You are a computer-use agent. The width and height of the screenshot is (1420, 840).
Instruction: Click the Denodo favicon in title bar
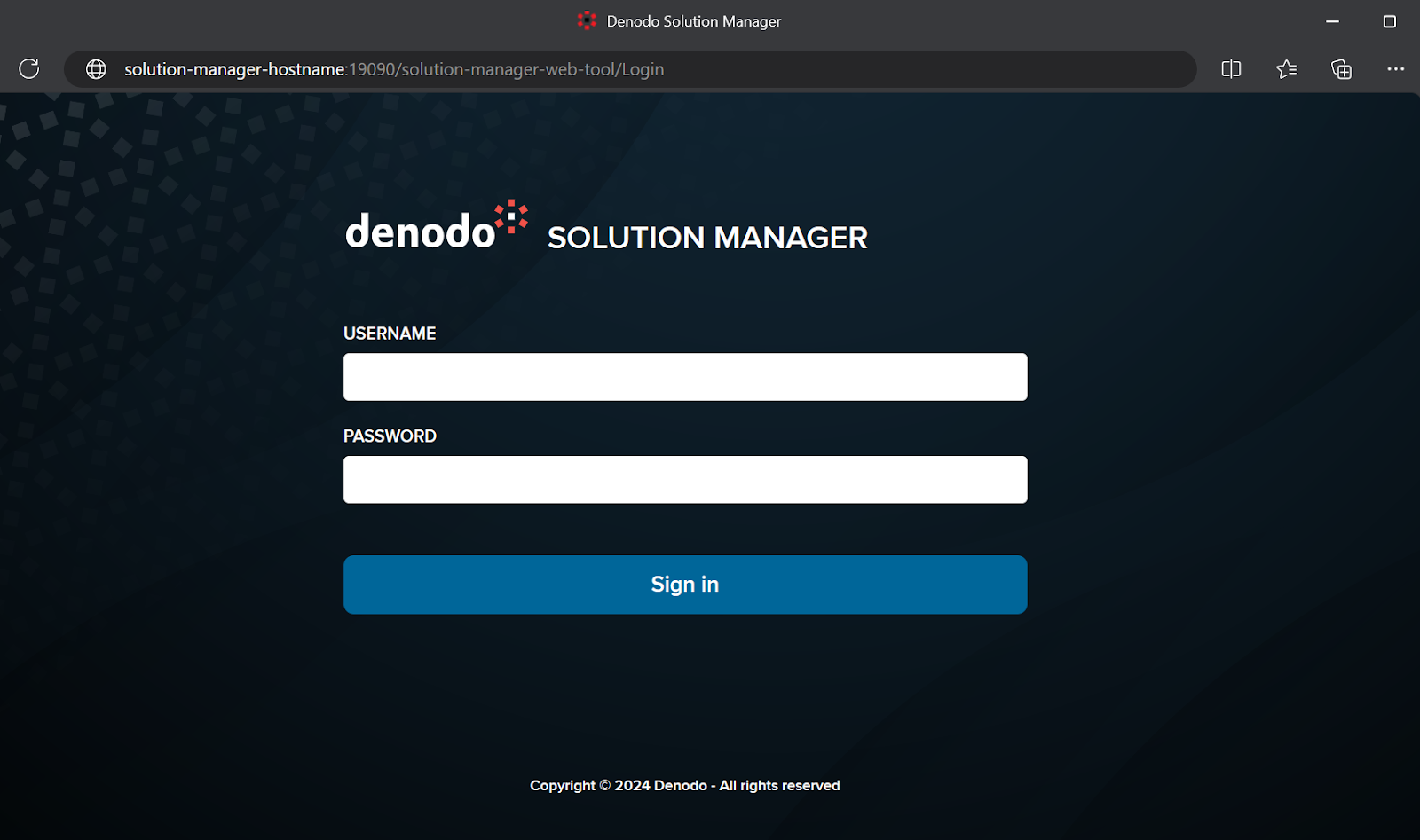(x=587, y=20)
